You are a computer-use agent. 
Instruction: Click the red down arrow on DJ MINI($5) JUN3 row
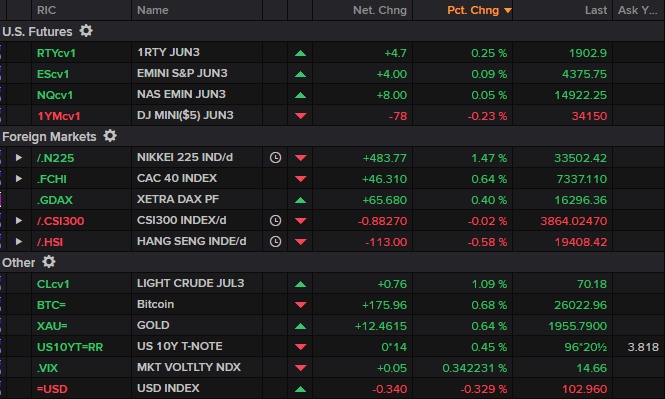click(300, 116)
